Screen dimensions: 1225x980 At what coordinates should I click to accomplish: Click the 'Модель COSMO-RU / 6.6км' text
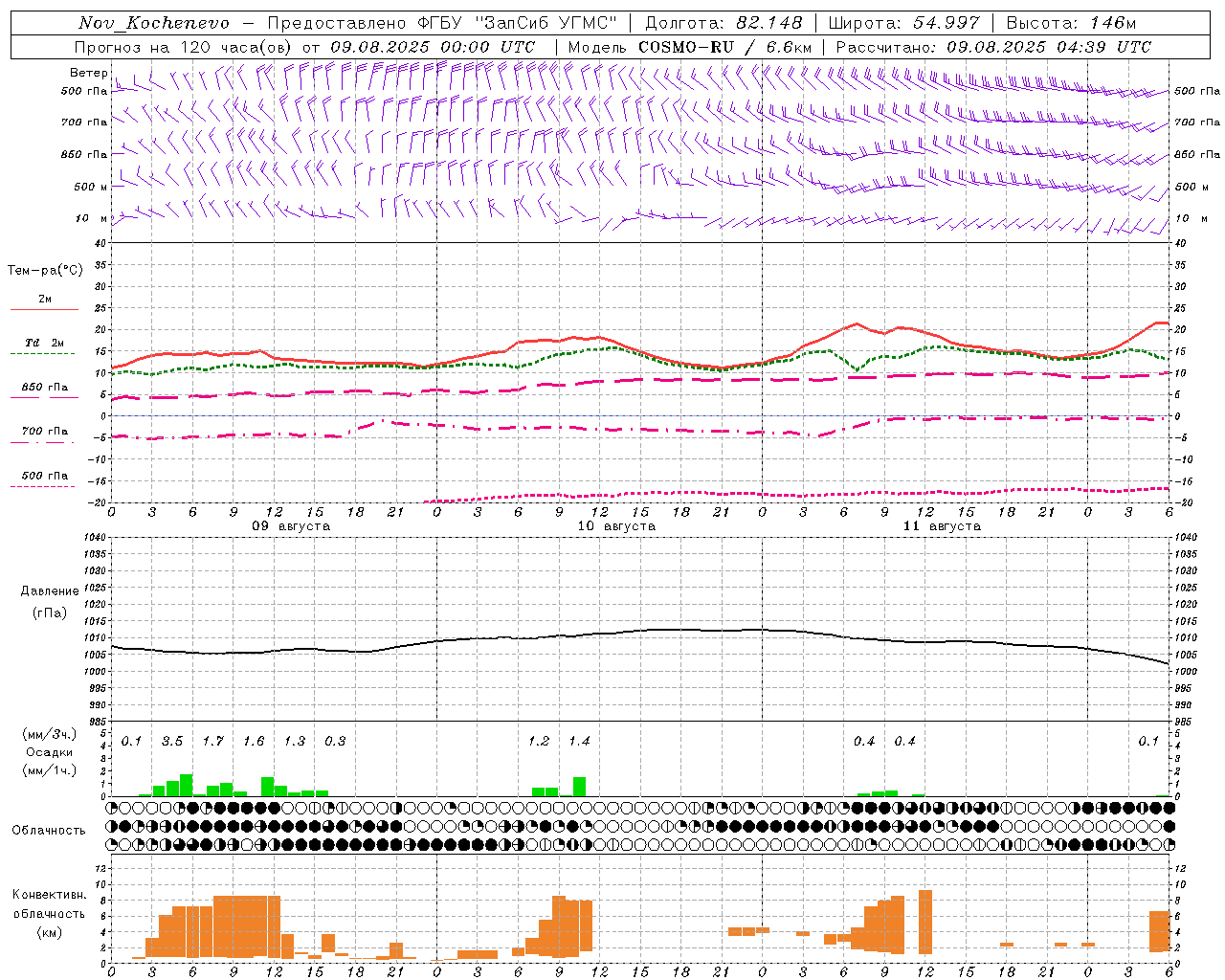click(x=690, y=47)
